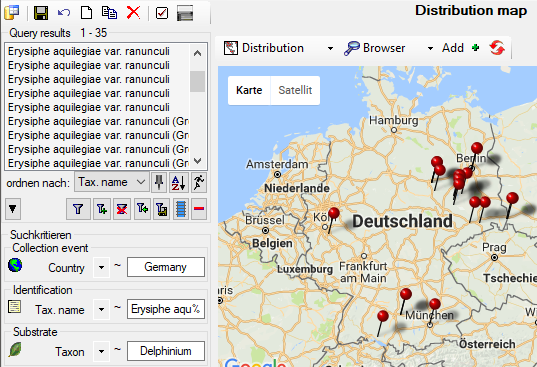
Task: Open the Taxon operator dropdown
Action: pos(101,351)
